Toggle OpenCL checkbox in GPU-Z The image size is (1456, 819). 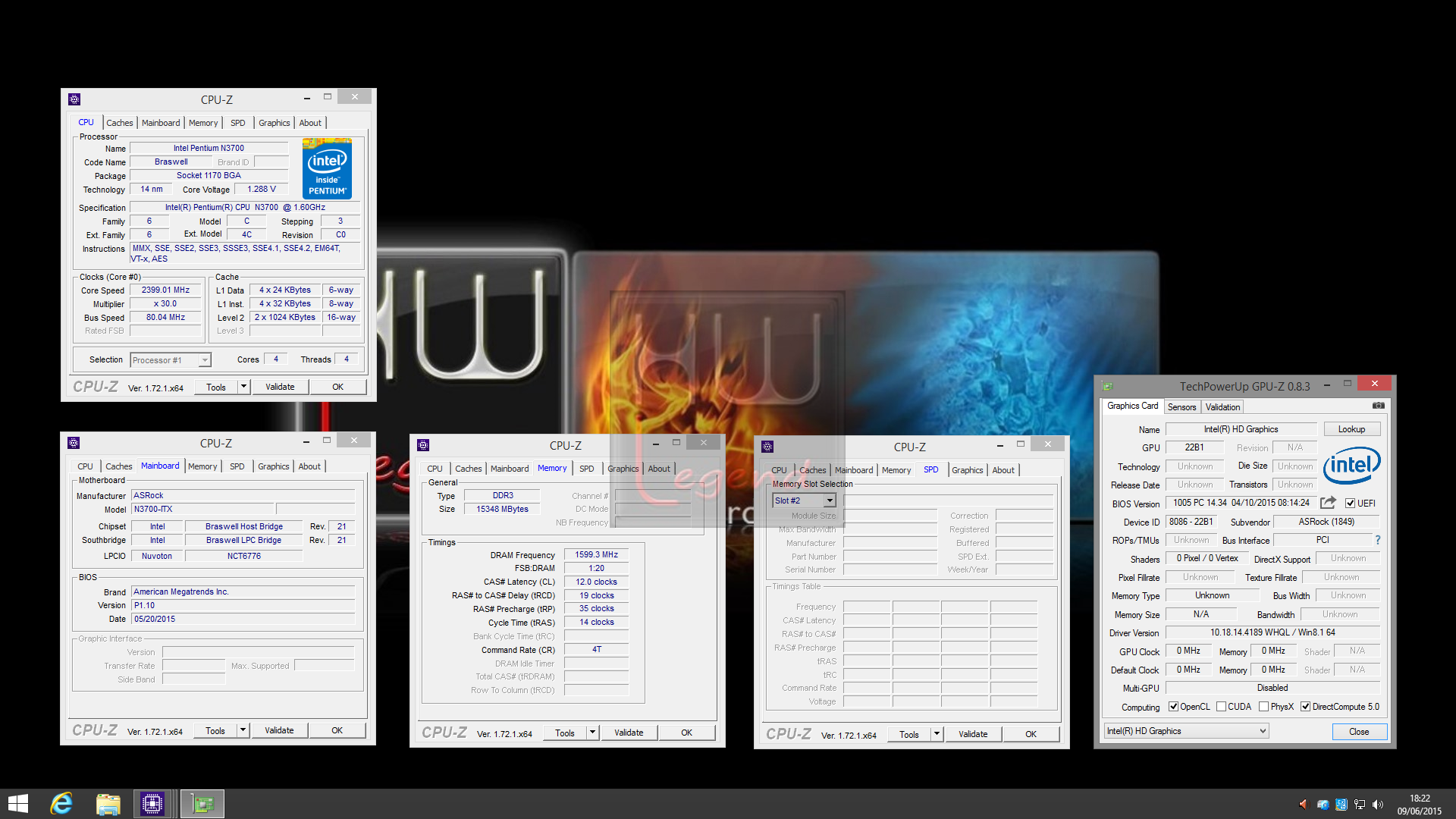pyautogui.click(x=1174, y=707)
